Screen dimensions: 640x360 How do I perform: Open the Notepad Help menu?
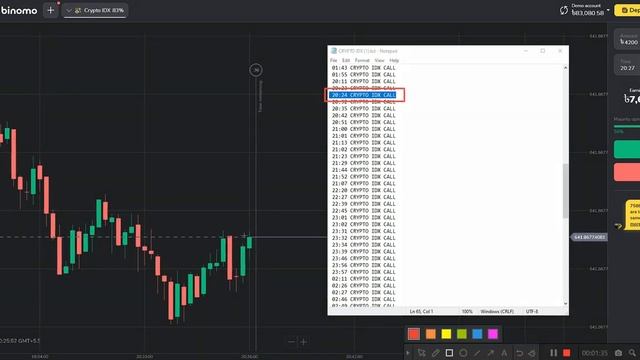tap(394, 60)
